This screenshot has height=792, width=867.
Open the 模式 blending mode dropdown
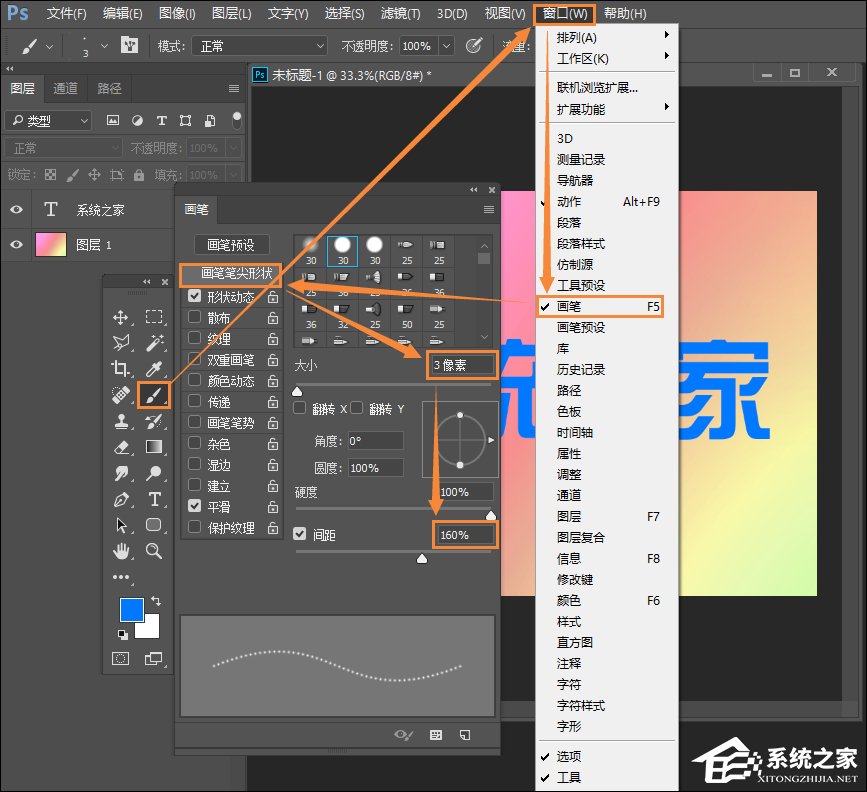click(x=258, y=45)
